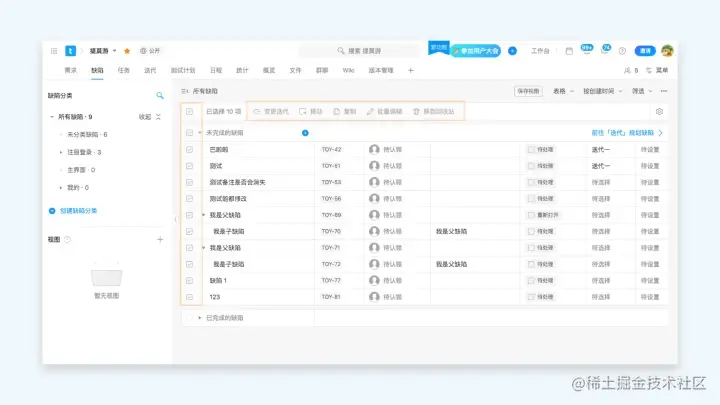Uncheck checkbox for 123 row
This screenshot has width=720, height=405.
click(190, 297)
